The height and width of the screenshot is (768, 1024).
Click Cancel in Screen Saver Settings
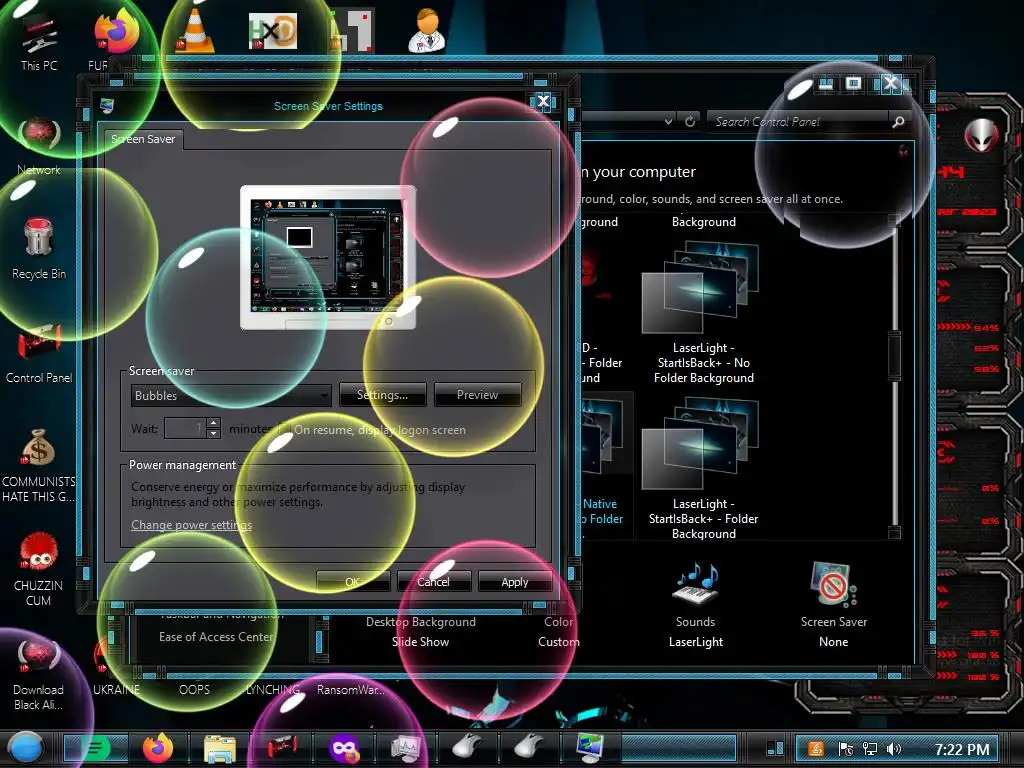point(434,581)
